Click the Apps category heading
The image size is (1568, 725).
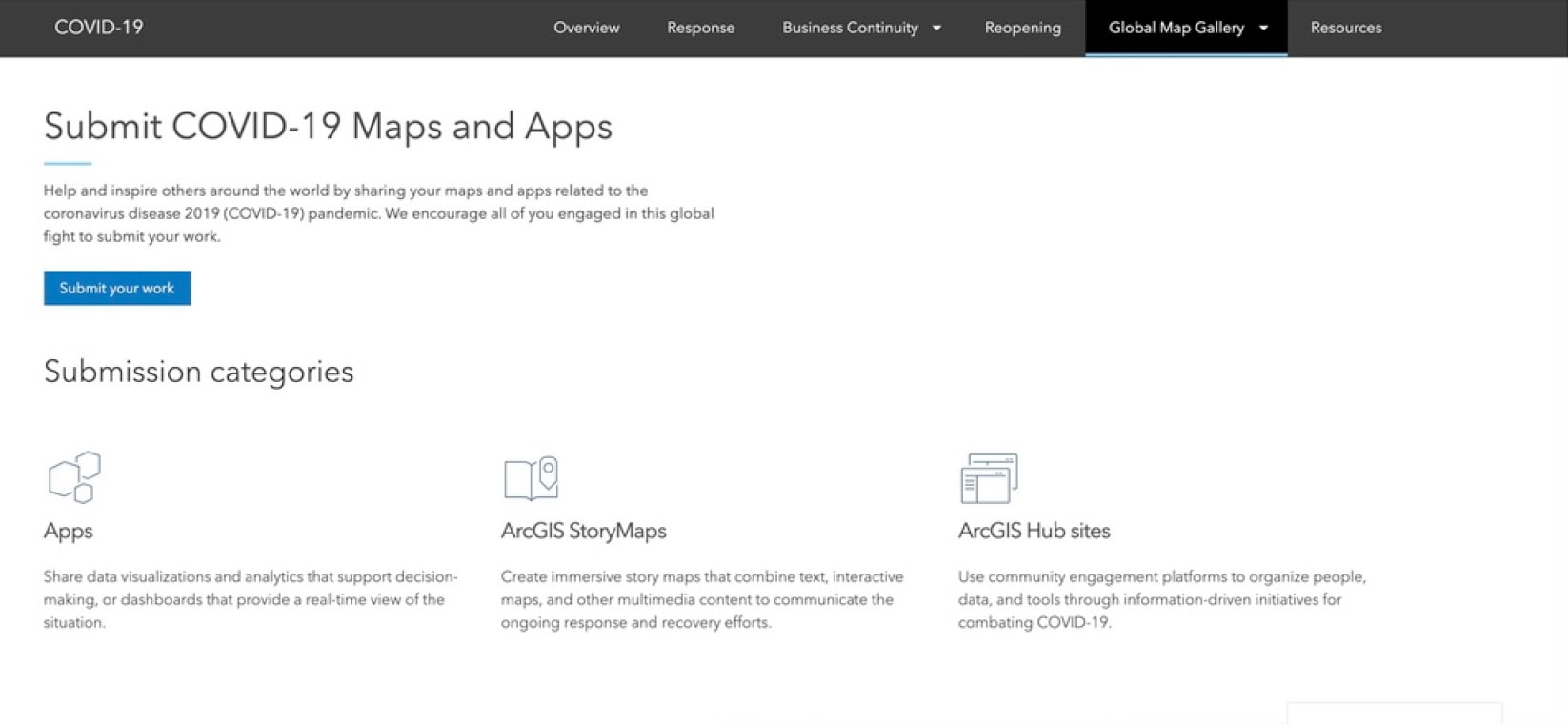pos(69,531)
